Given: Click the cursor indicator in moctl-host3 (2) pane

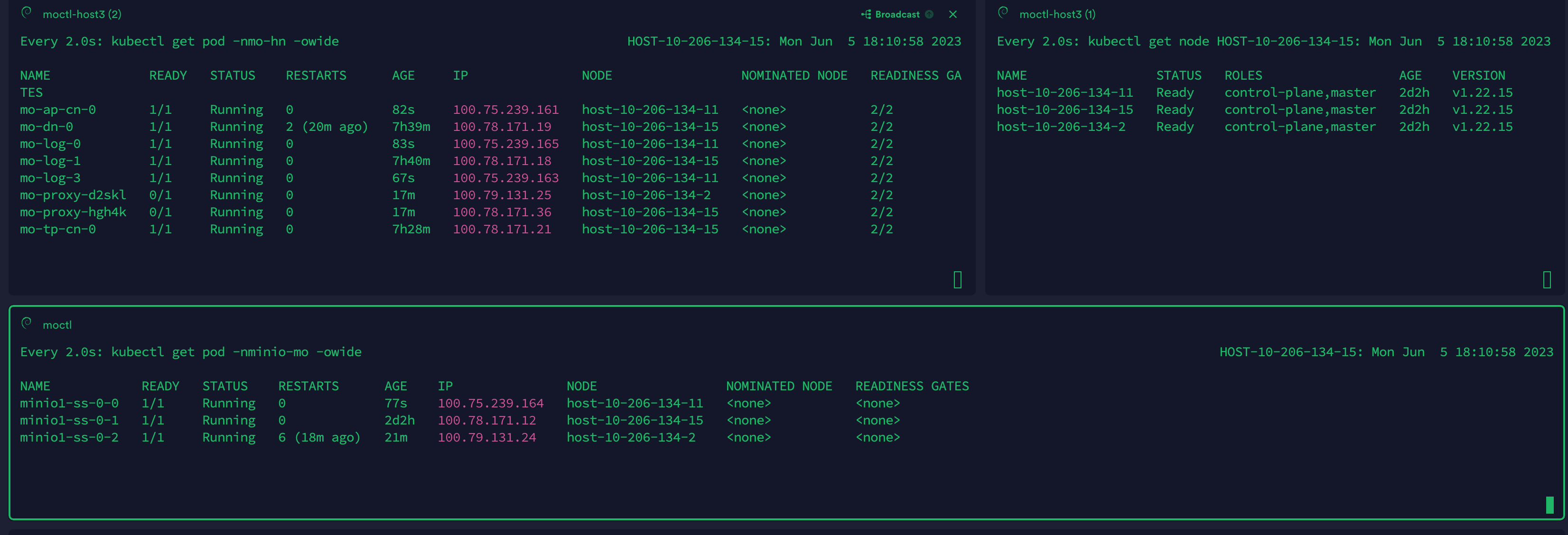Looking at the screenshot, I should pos(958,280).
